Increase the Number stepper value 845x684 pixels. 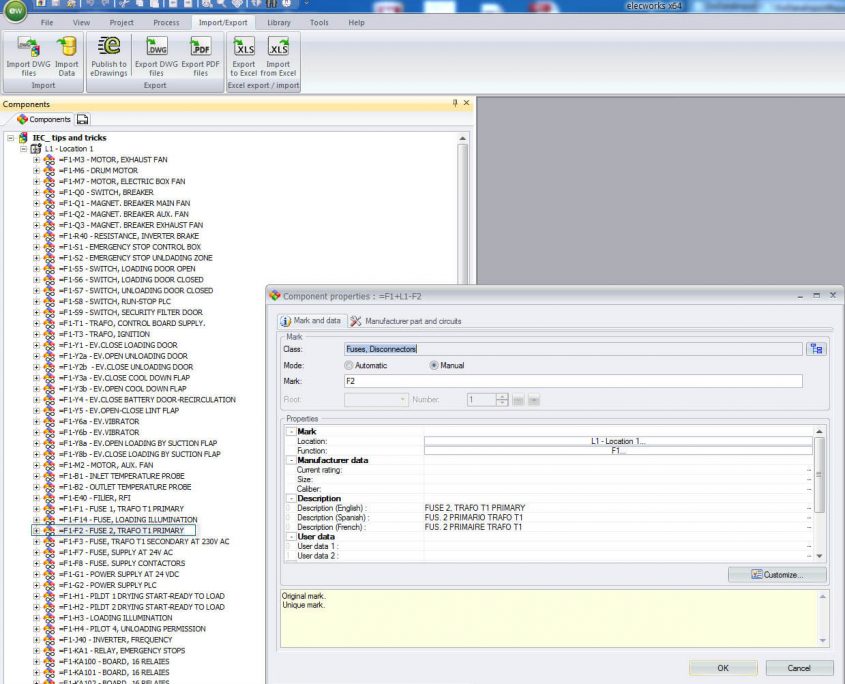(502, 397)
